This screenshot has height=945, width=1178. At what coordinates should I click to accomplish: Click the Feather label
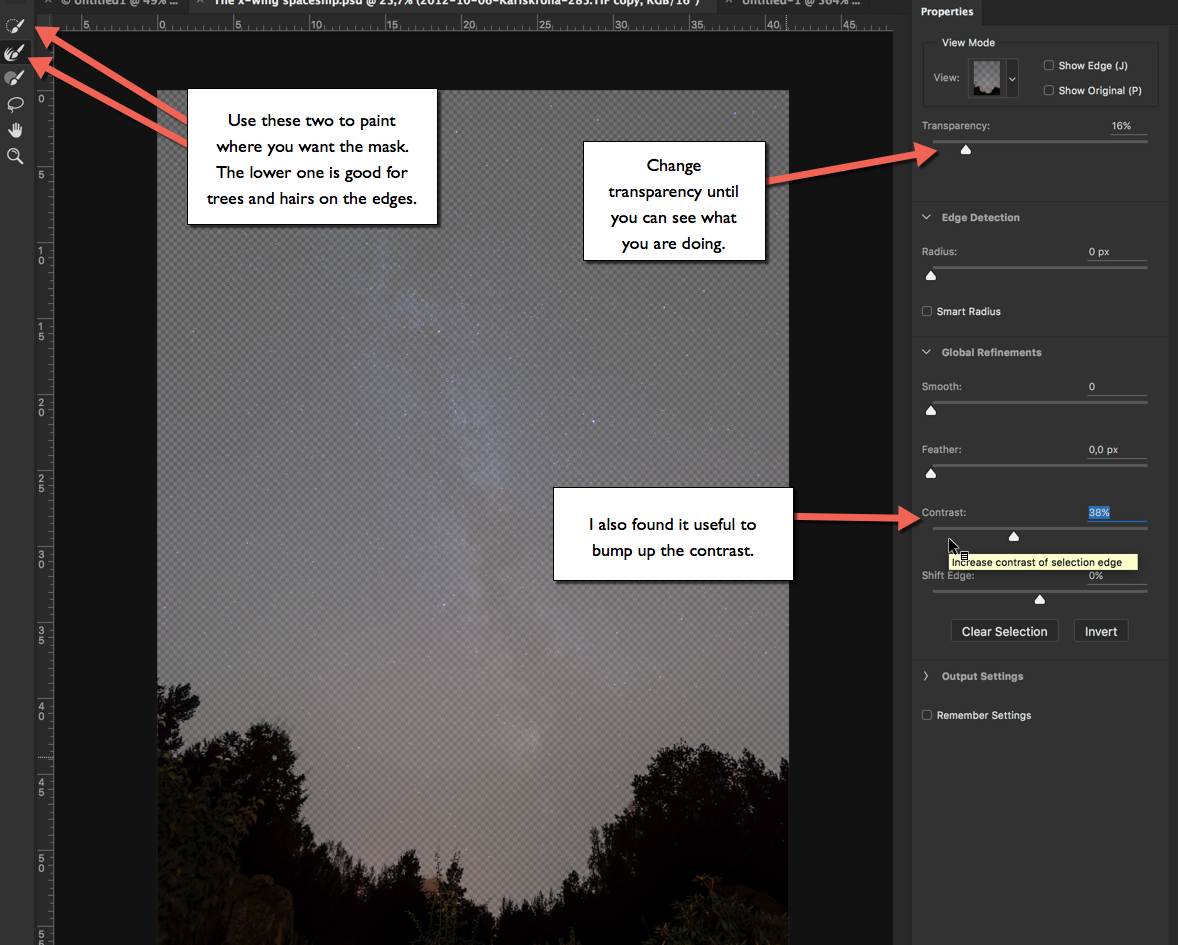941,449
